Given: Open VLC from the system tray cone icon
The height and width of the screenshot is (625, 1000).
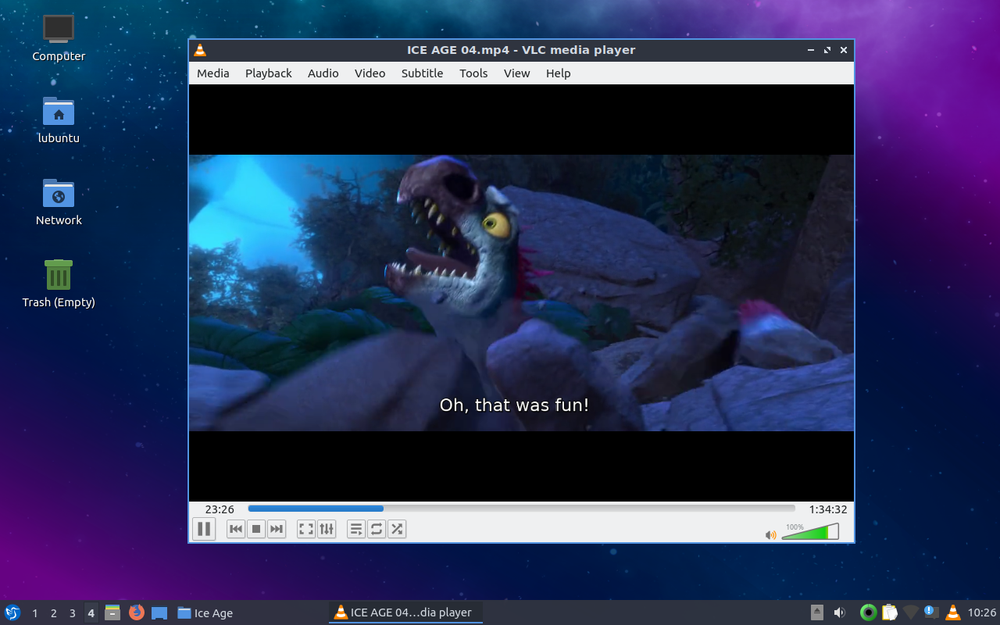Looking at the screenshot, I should point(952,612).
